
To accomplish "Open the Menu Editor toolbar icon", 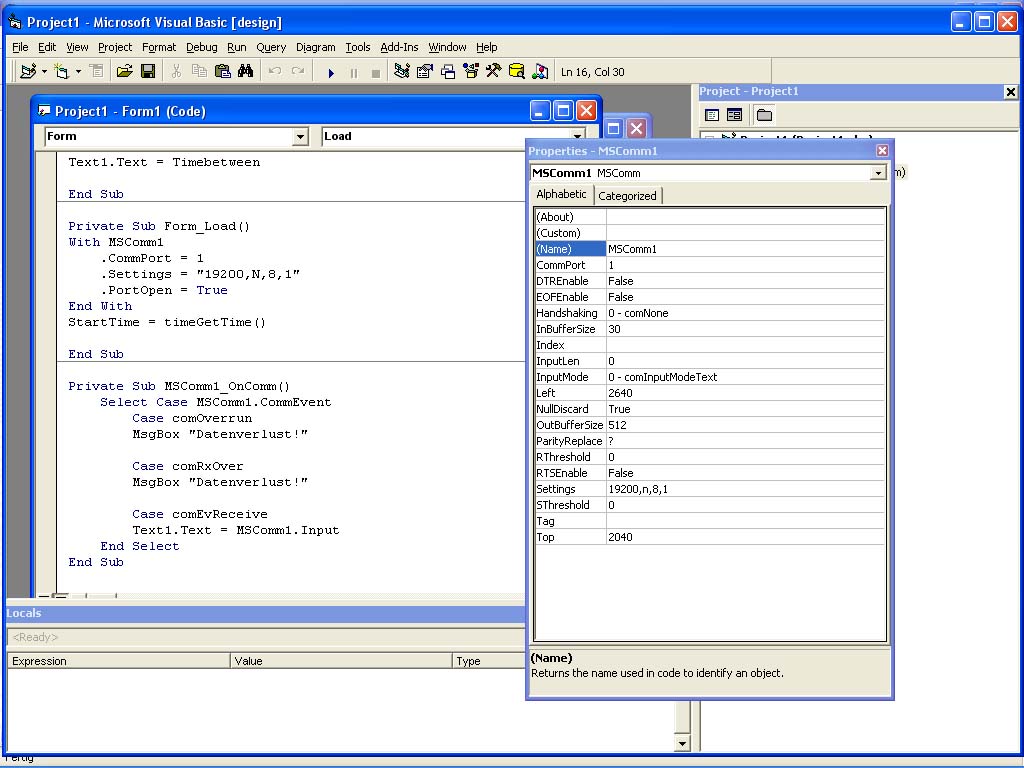I will coord(96,71).
